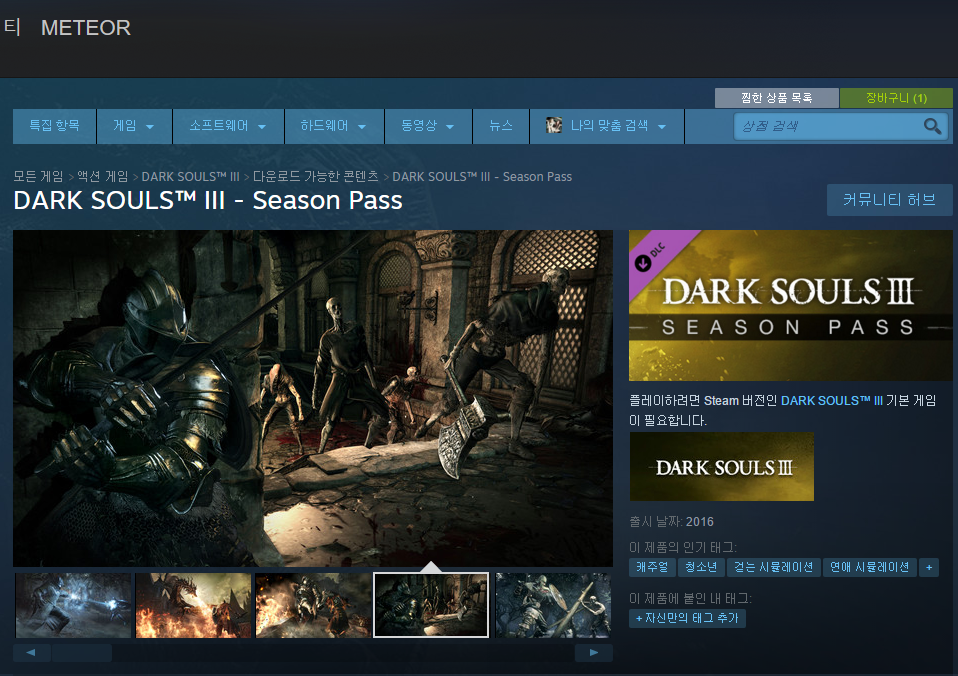This screenshot has width=958, height=676.
Task: Open the 뉴스 tab
Action: click(x=500, y=126)
